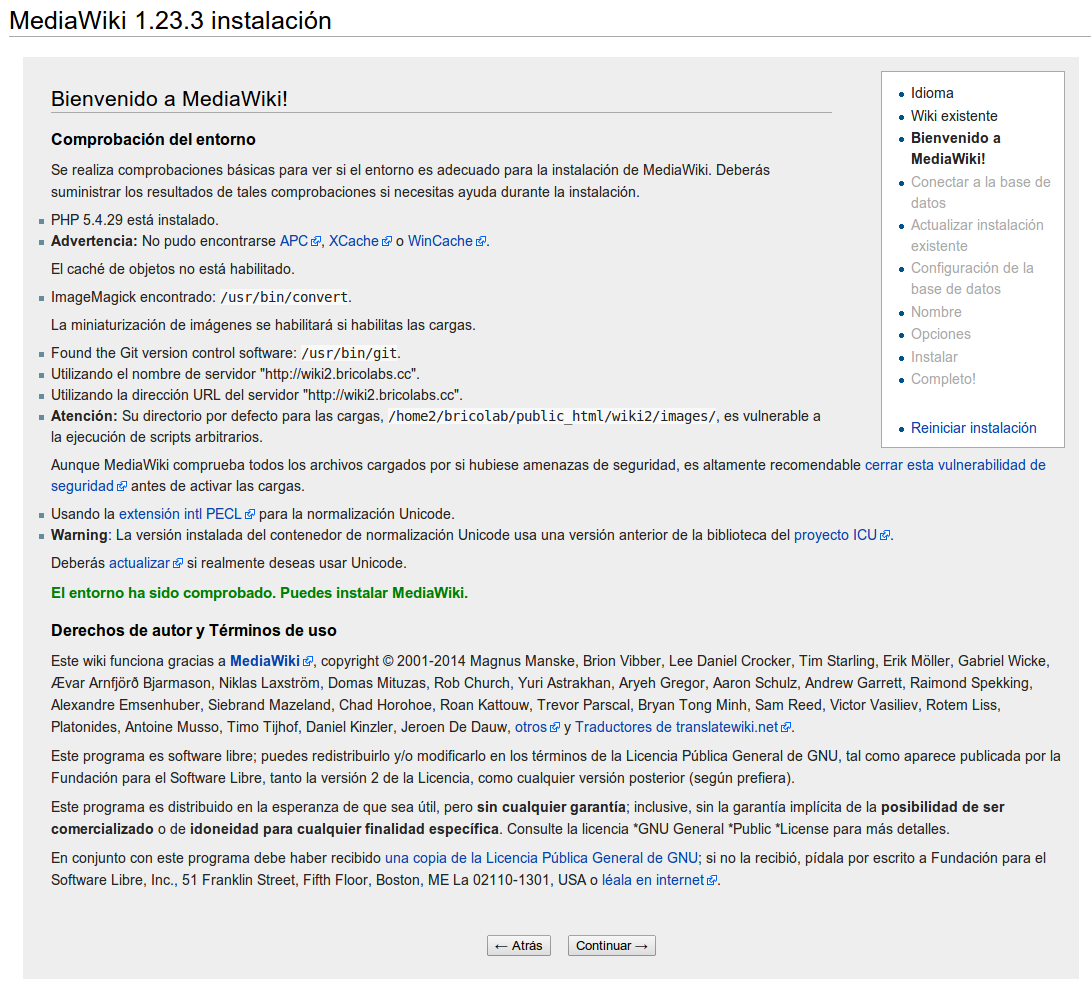Open the 'proyecto ICU' link
This screenshot has width=1091, height=990.
pos(835,535)
